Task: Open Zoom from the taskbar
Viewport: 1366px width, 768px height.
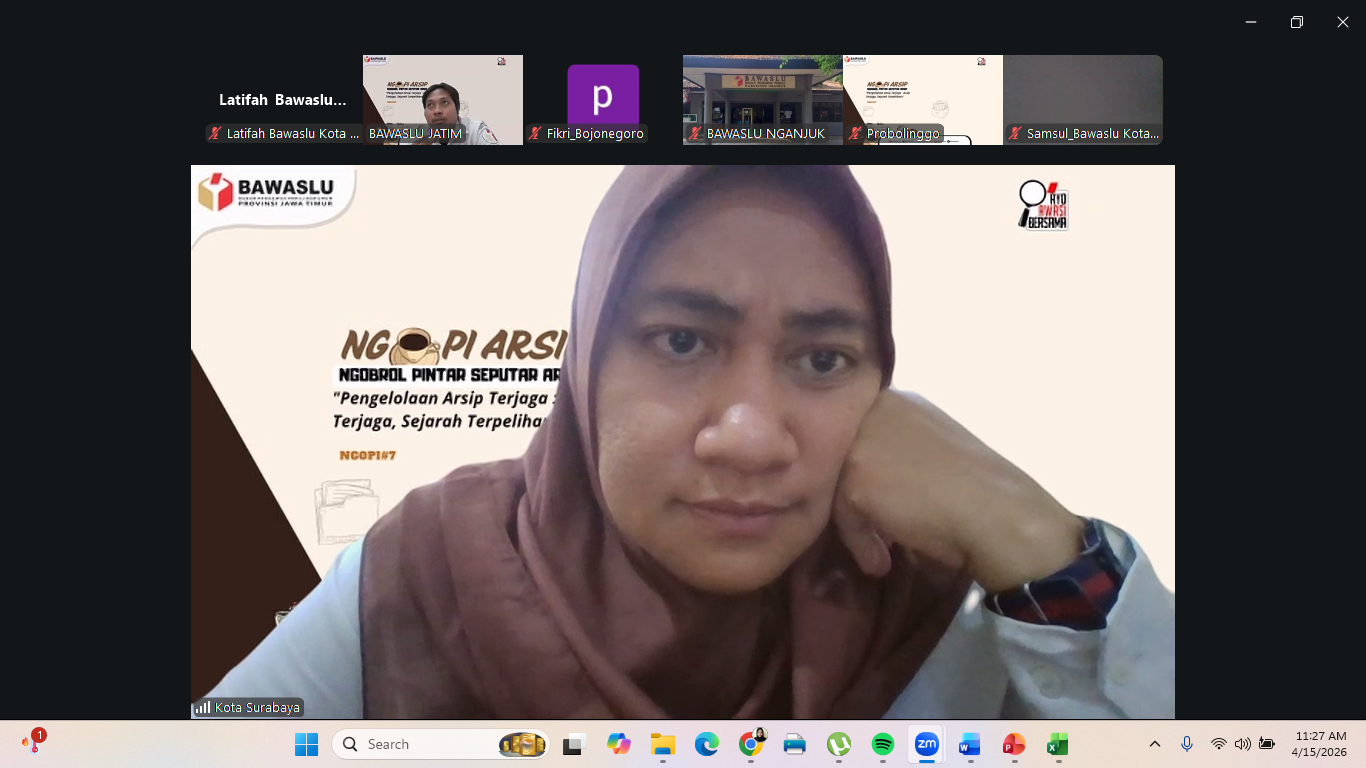Action: (927, 744)
